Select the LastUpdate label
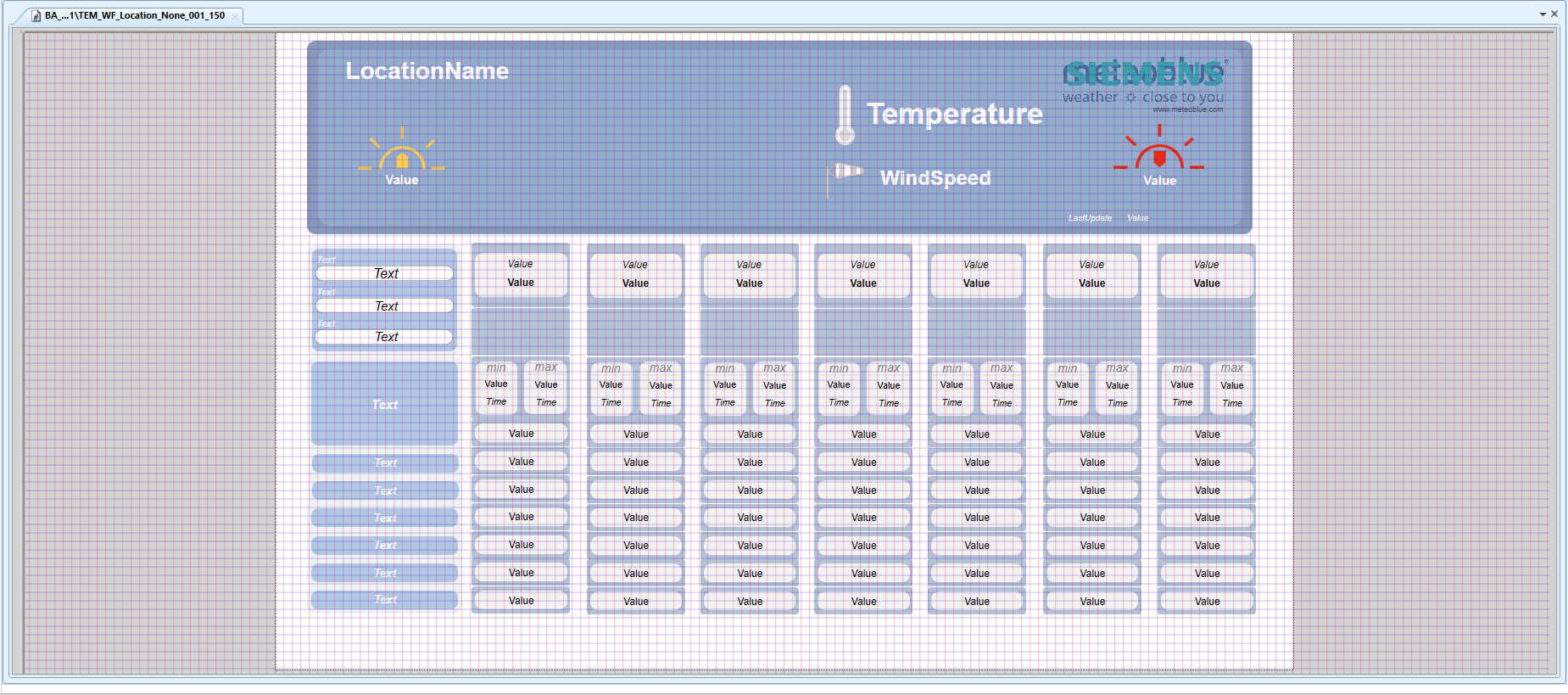 click(1089, 218)
